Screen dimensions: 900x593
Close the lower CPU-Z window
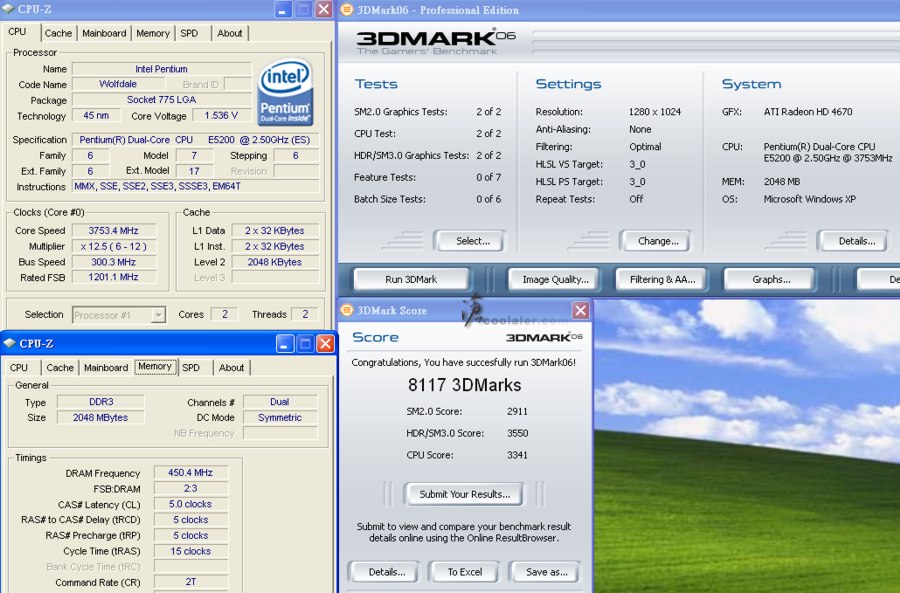point(325,344)
